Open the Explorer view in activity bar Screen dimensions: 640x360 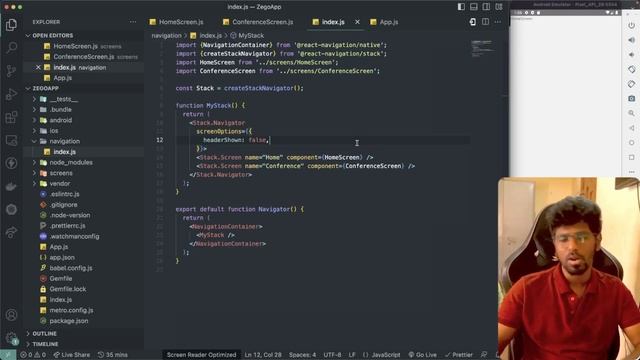(11, 25)
